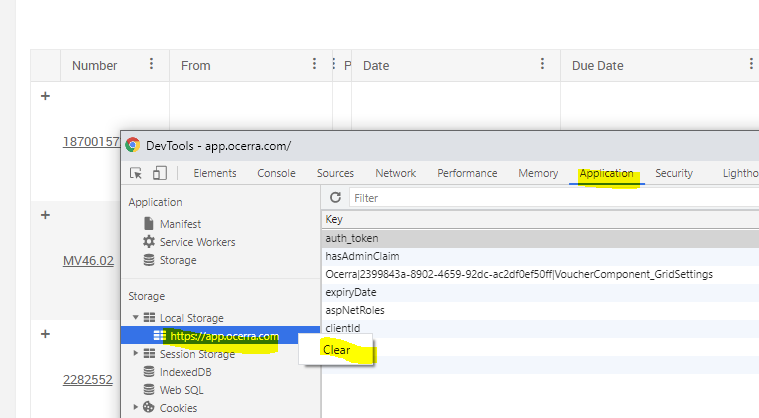
Task: Click the Manifest file icon
Action: pyautogui.click(x=149, y=224)
